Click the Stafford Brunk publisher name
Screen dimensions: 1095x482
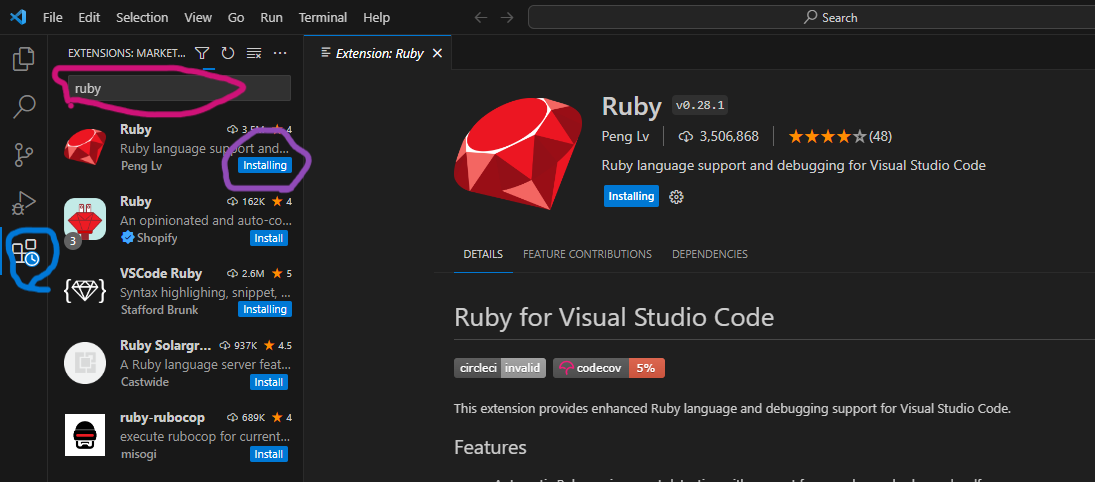[159, 309]
